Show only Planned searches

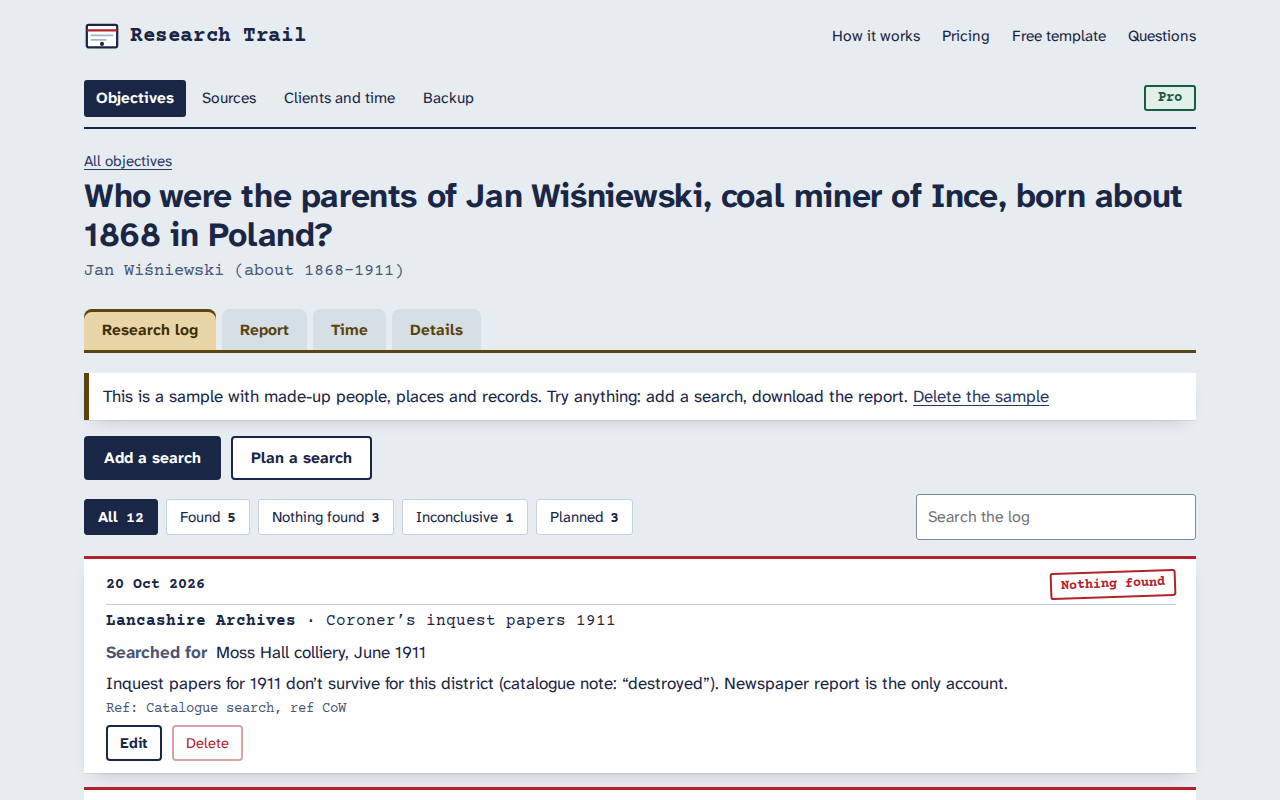(584, 517)
